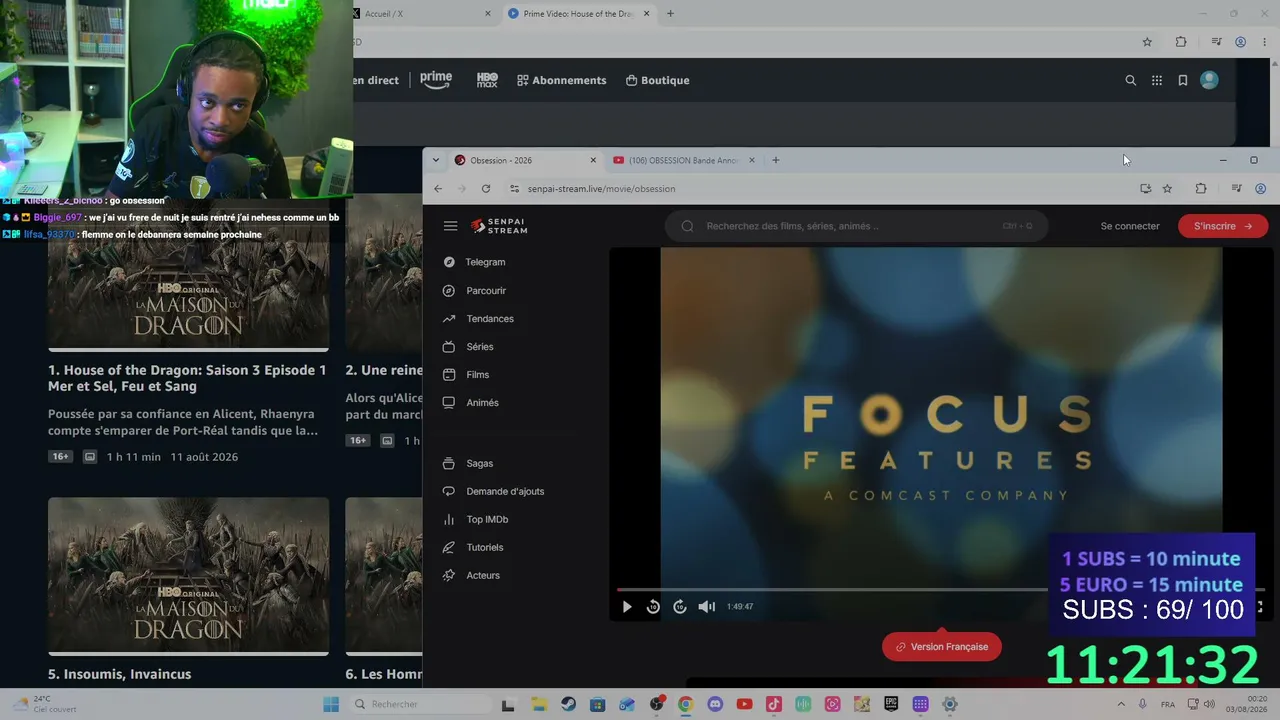The width and height of the screenshot is (1280, 720).
Task: Switch to the OBSESSION Bande Annonce YouTube tab
Action: pyautogui.click(x=685, y=160)
